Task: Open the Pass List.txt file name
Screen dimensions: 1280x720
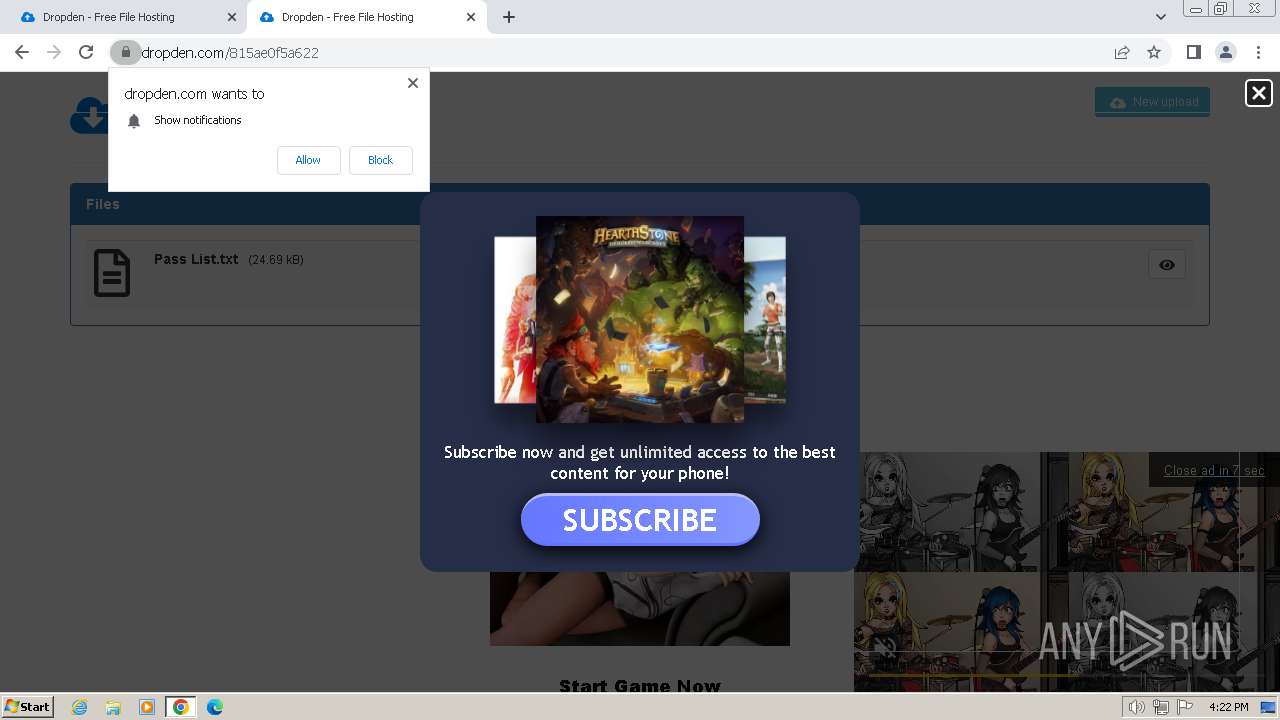Action: pos(196,259)
